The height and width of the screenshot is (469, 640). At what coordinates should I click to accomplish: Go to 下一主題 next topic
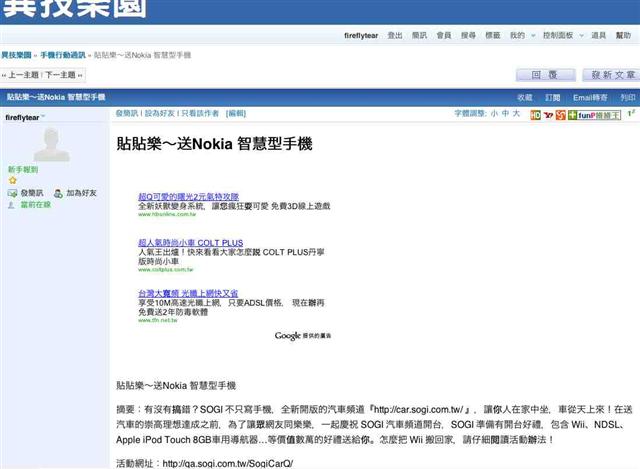click(x=60, y=75)
